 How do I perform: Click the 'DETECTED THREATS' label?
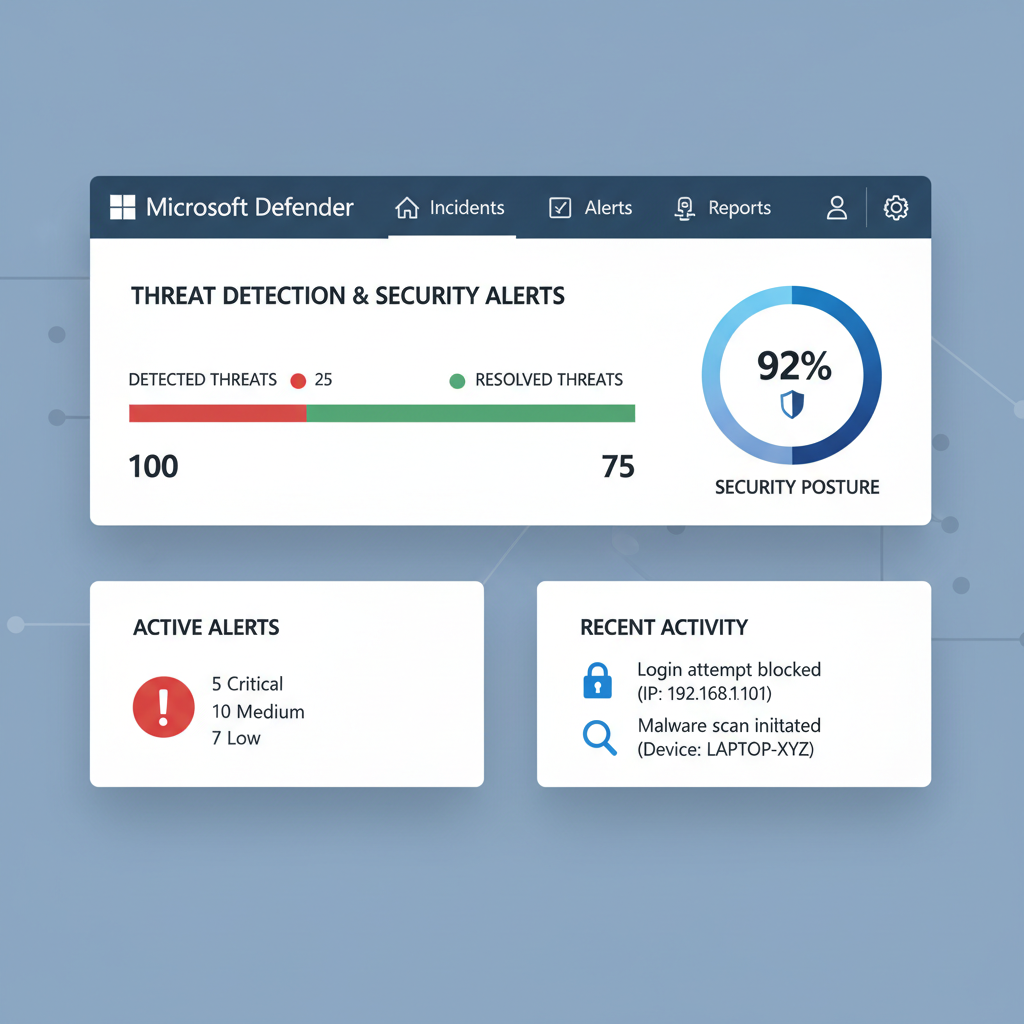(x=202, y=379)
